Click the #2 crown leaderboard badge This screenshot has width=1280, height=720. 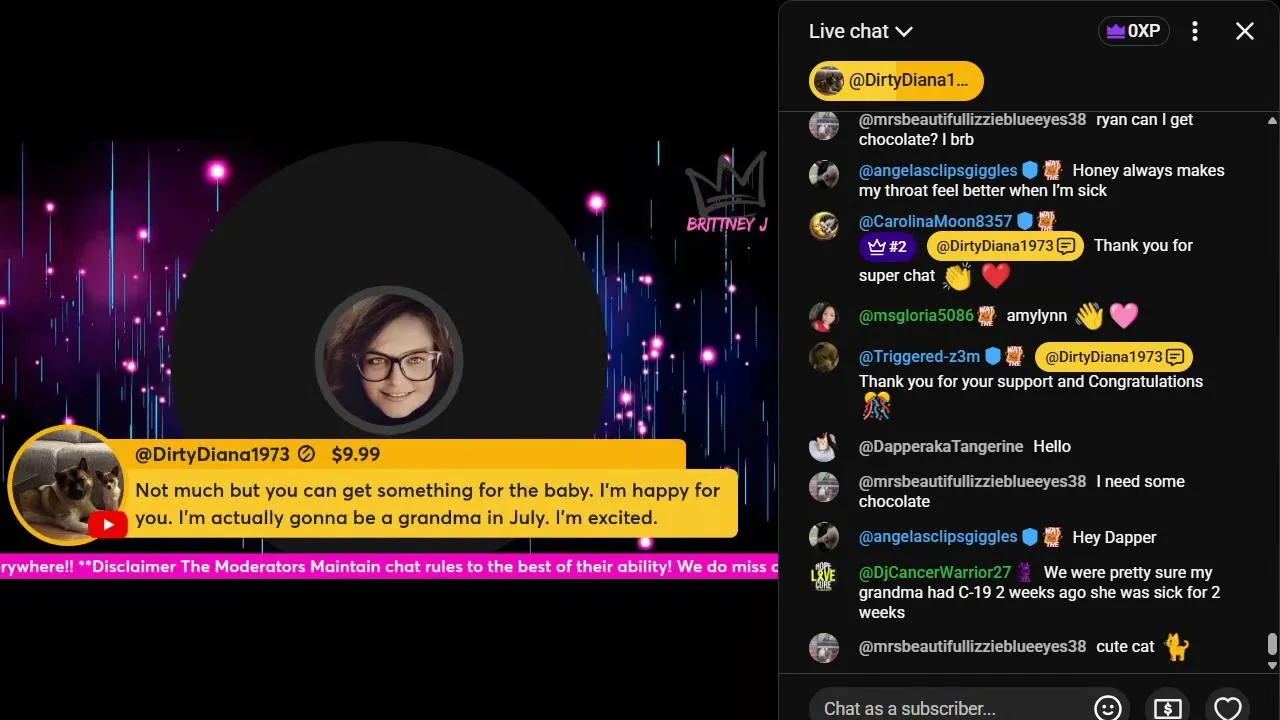pyautogui.click(x=887, y=246)
